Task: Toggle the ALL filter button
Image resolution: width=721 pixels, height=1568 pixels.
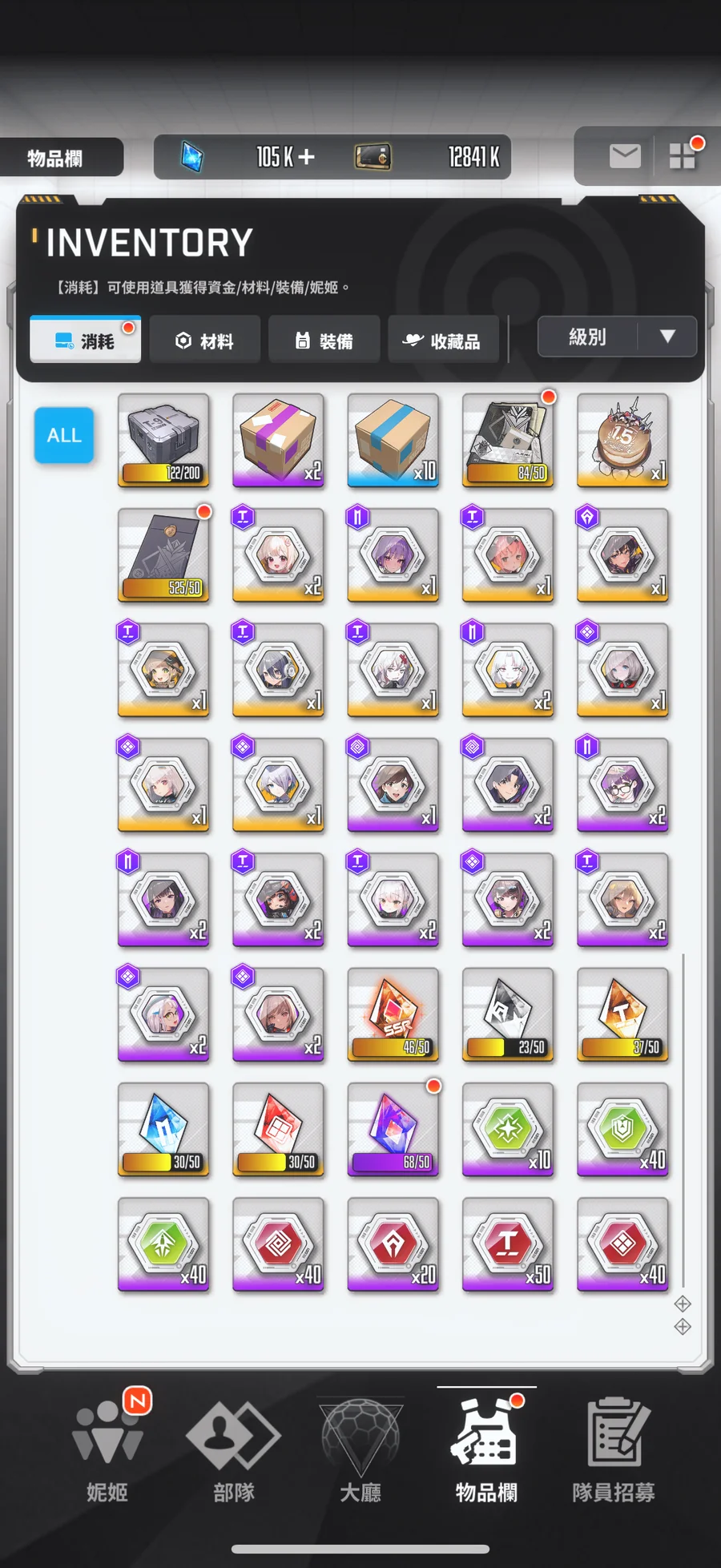Action: [64, 435]
